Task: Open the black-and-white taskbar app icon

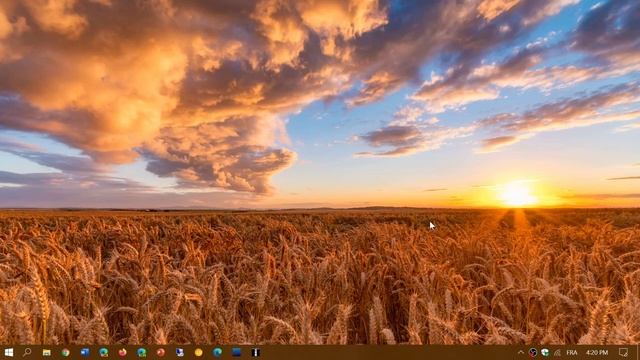Action: coord(256,352)
